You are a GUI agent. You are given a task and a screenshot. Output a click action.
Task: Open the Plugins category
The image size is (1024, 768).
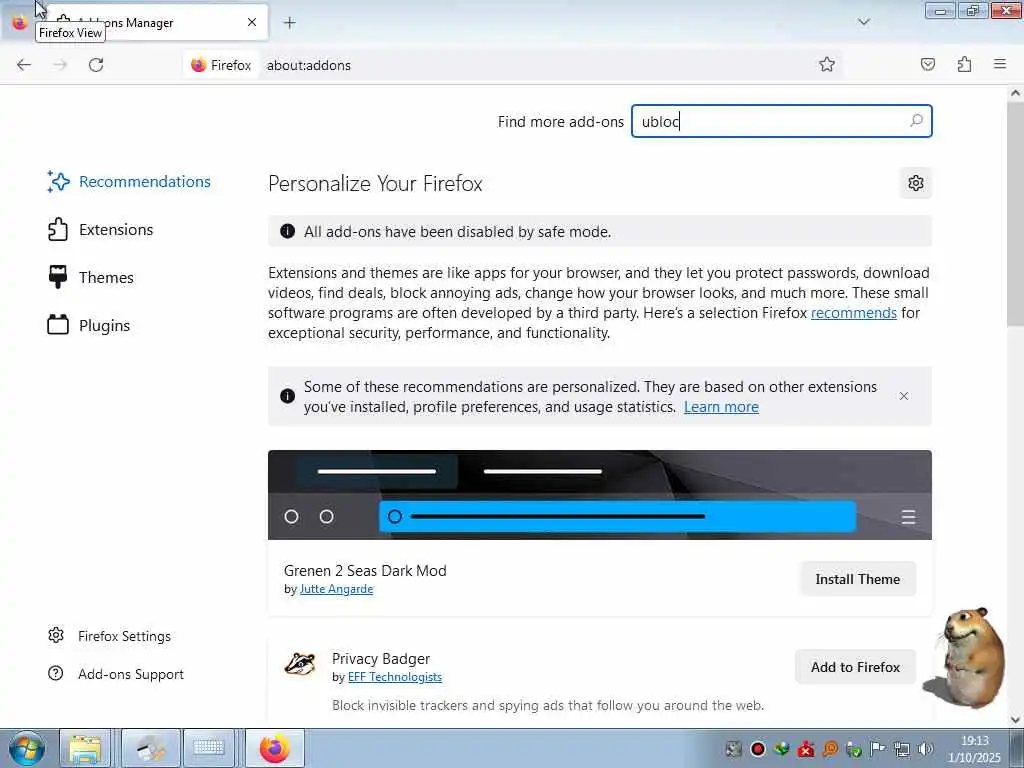point(88,325)
